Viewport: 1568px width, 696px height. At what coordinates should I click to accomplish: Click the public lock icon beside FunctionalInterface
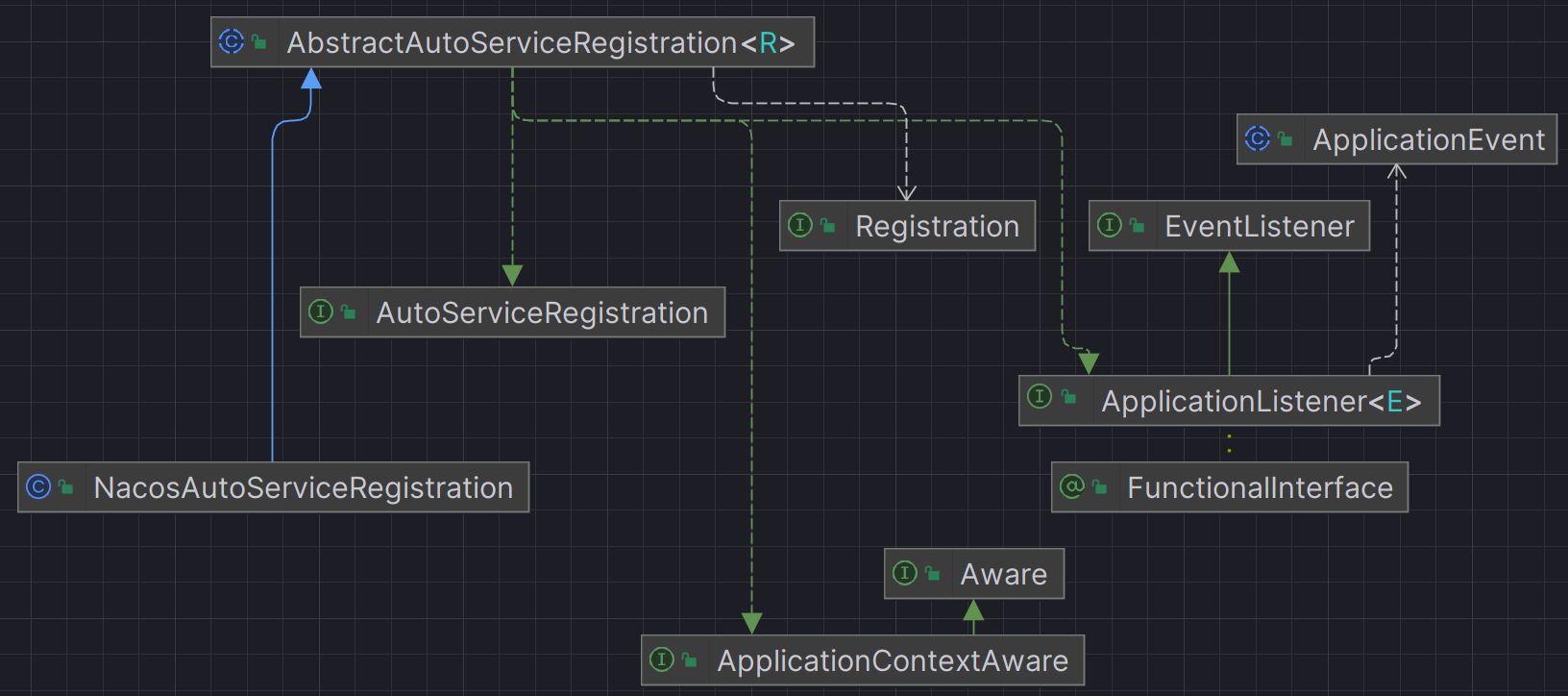point(1100,487)
